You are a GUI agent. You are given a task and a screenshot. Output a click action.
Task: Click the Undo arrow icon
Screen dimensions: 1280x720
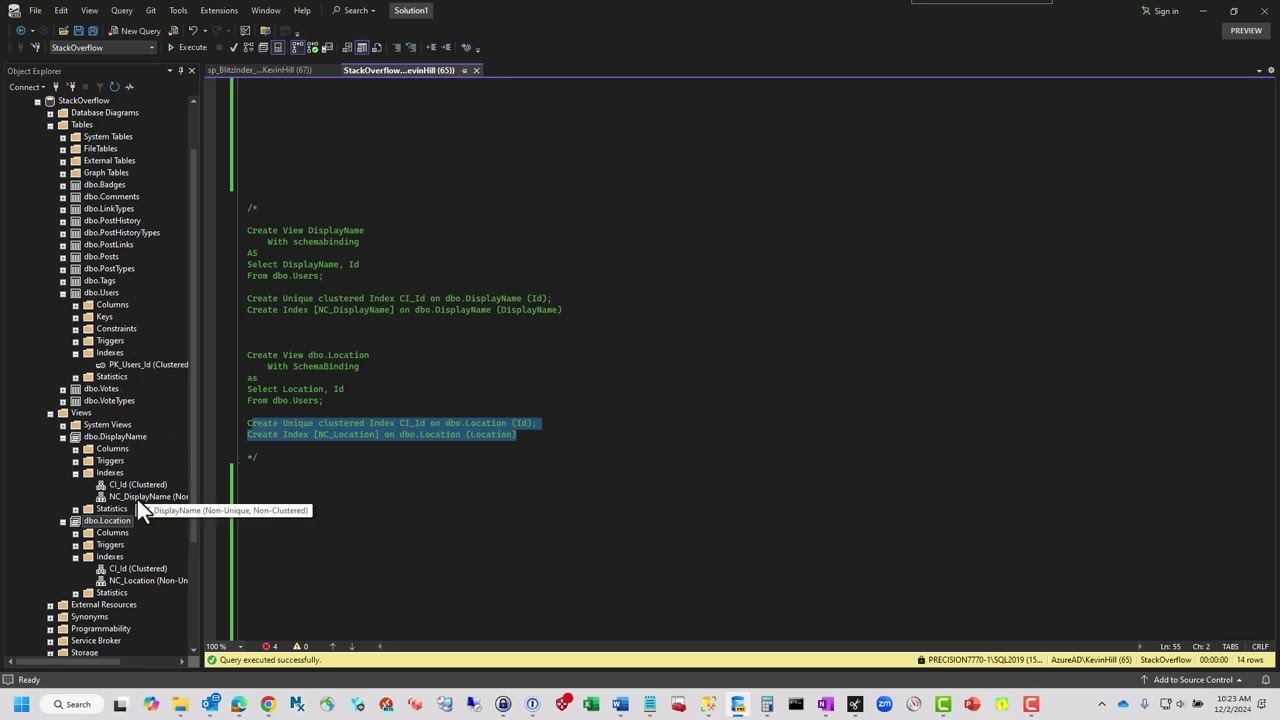click(193, 30)
